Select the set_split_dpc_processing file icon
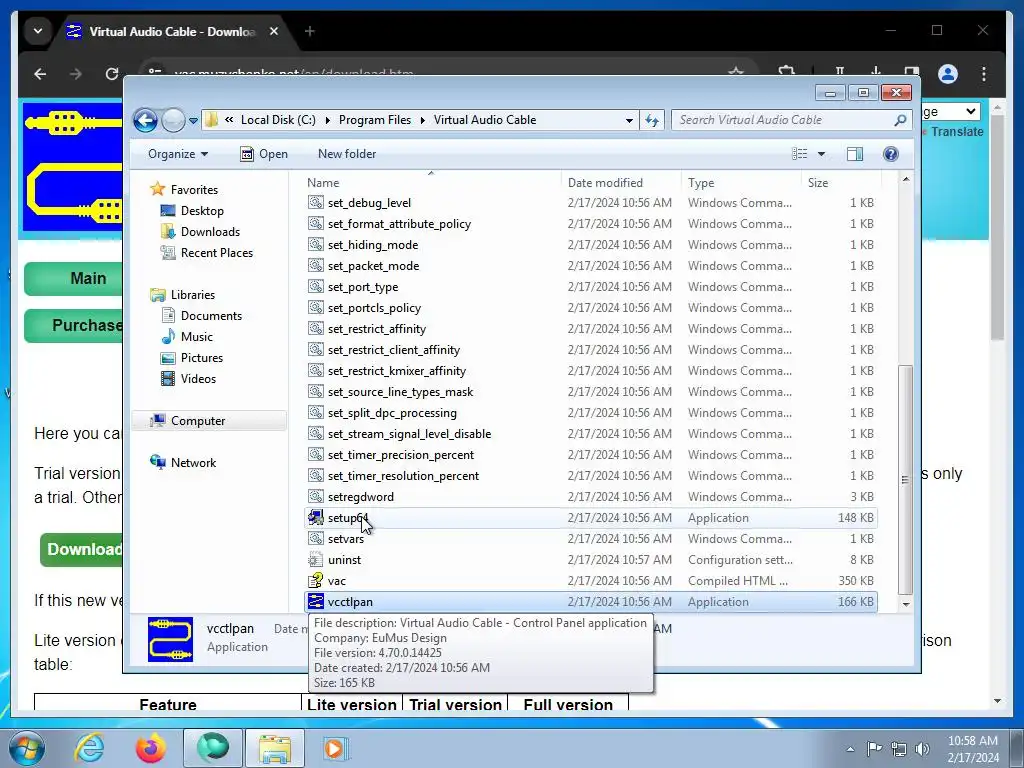The width and height of the screenshot is (1024, 768). pyautogui.click(x=315, y=413)
